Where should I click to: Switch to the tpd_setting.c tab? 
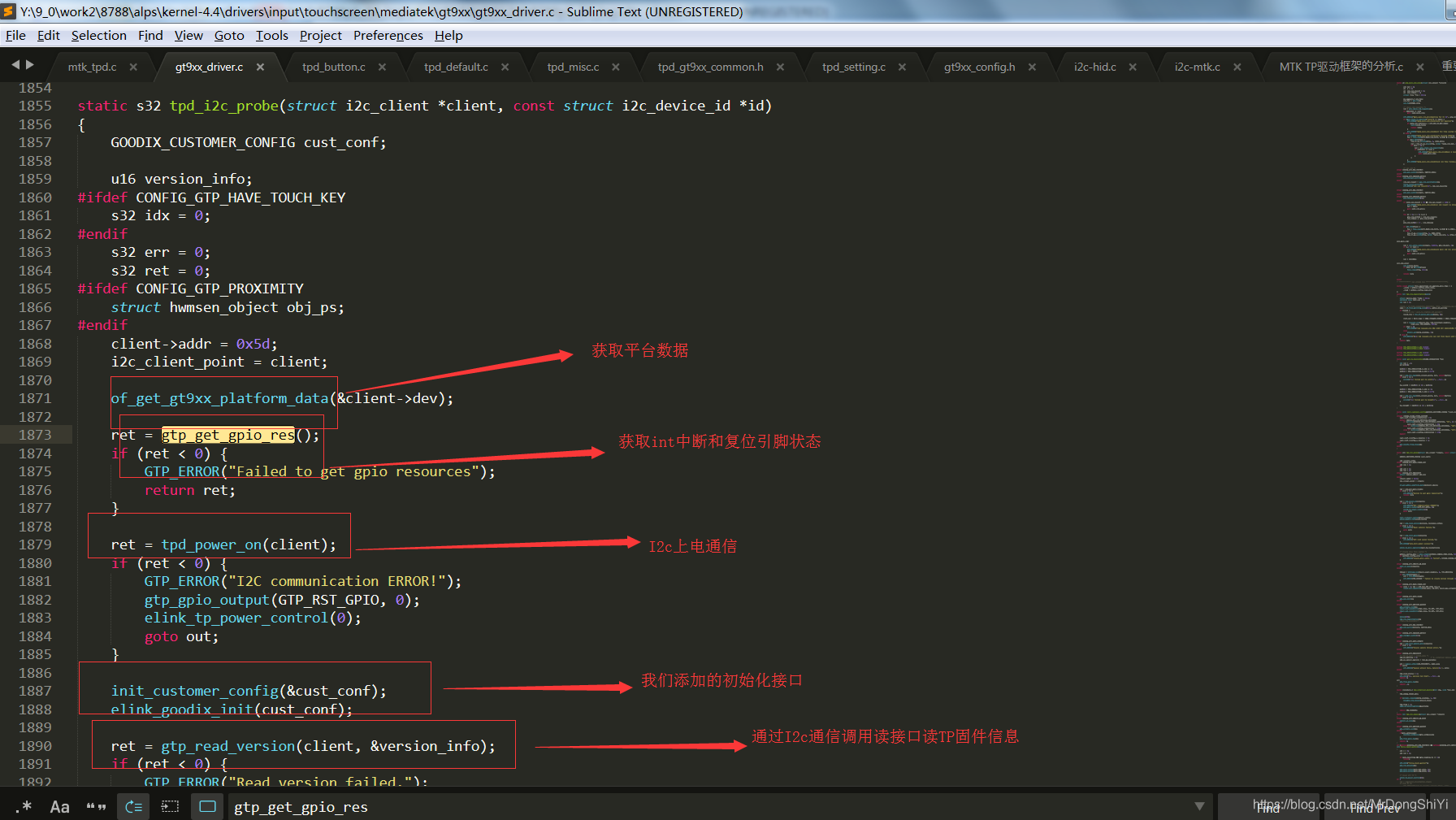click(853, 67)
